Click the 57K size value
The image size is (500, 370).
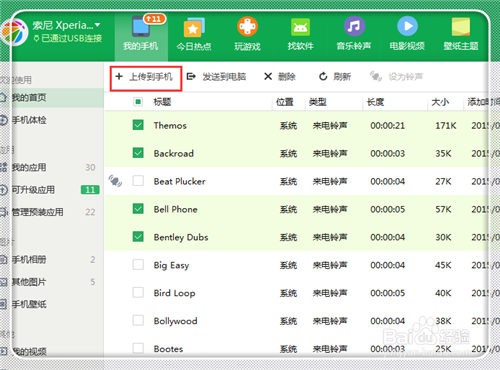pyautogui.click(x=443, y=209)
